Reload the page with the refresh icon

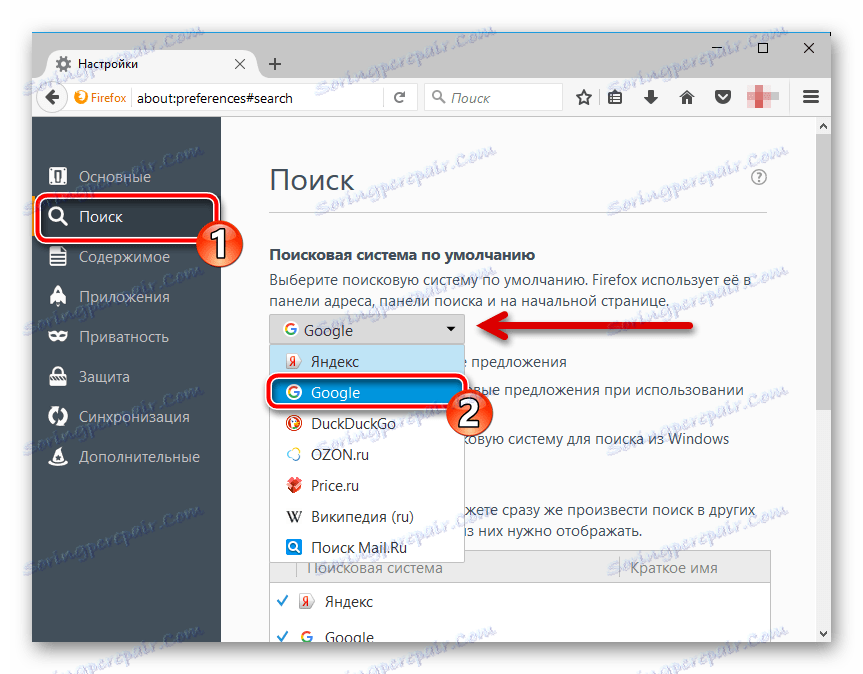tap(400, 98)
